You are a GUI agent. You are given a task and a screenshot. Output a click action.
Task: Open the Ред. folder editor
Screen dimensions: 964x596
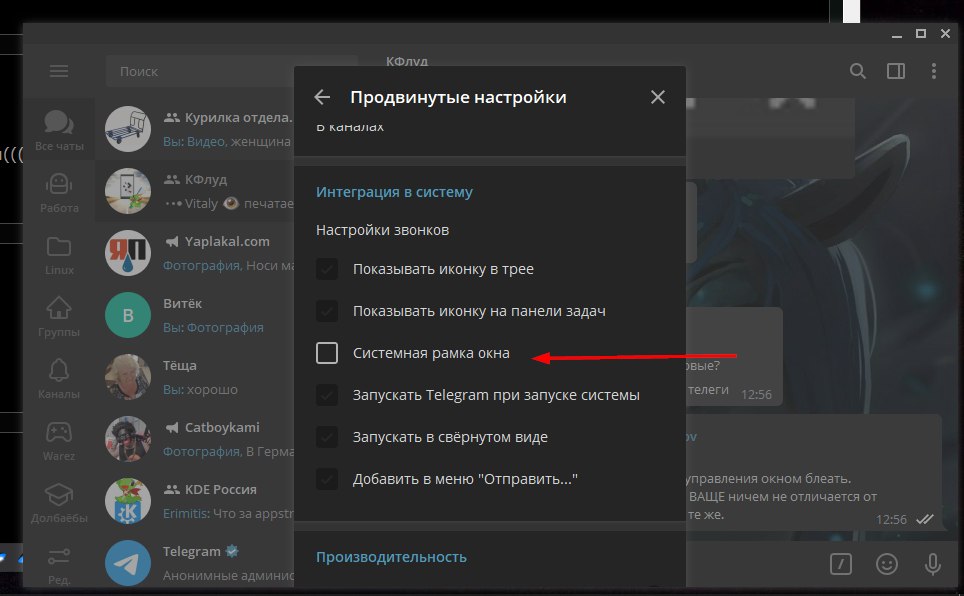(59, 565)
